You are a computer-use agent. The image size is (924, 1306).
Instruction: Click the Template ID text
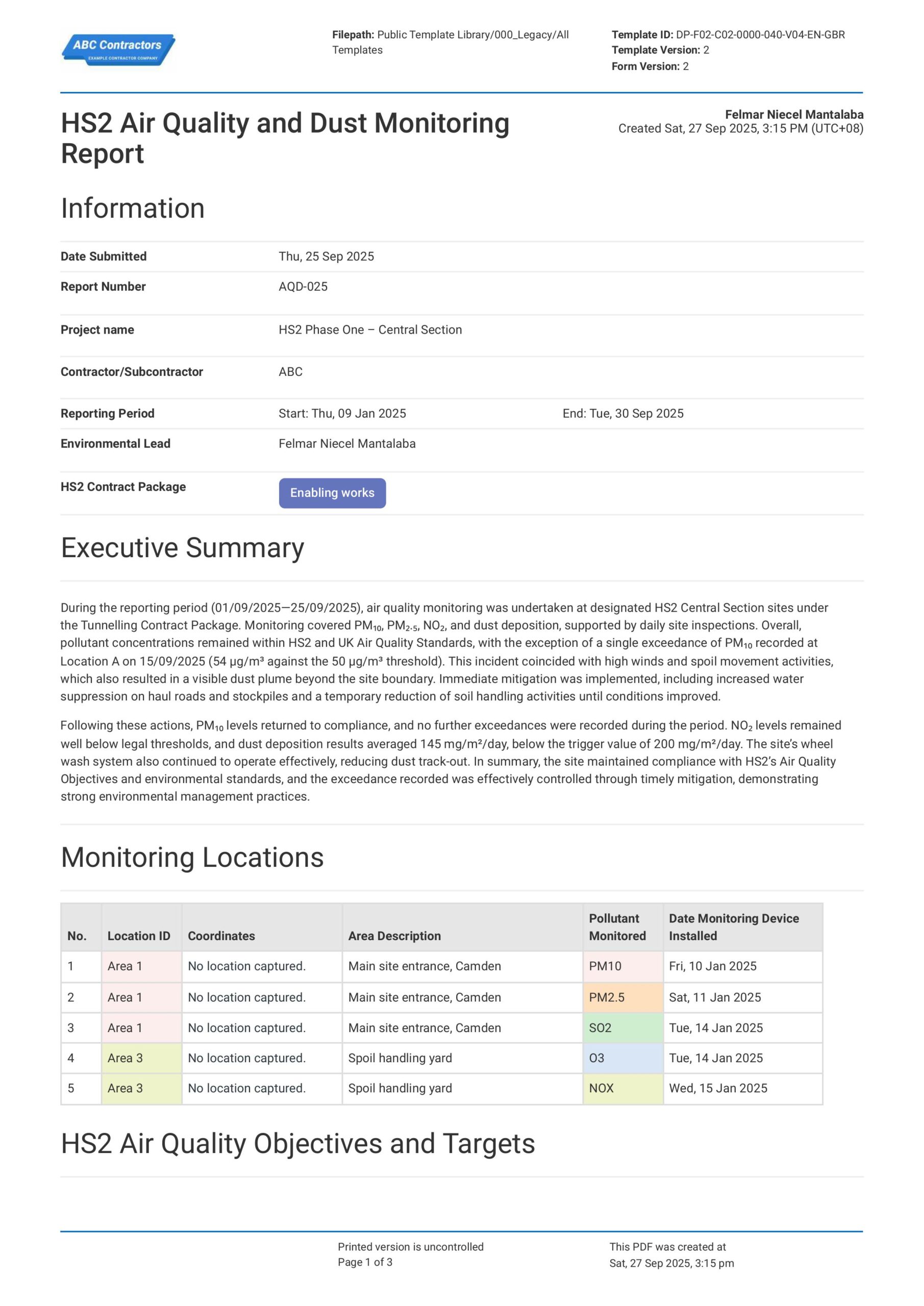[728, 35]
